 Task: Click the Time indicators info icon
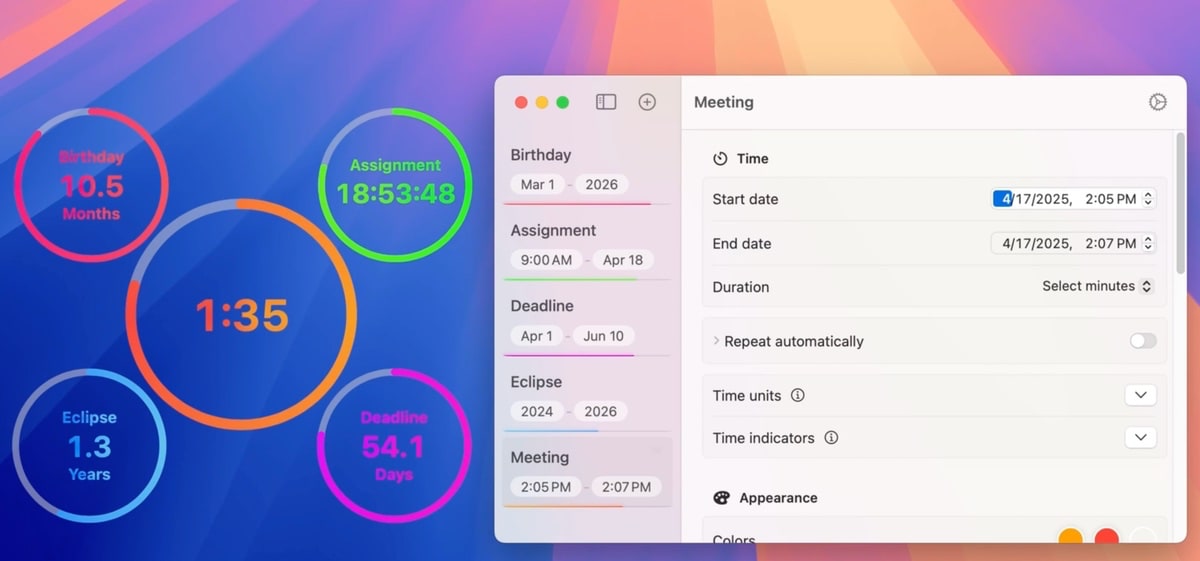coord(831,438)
